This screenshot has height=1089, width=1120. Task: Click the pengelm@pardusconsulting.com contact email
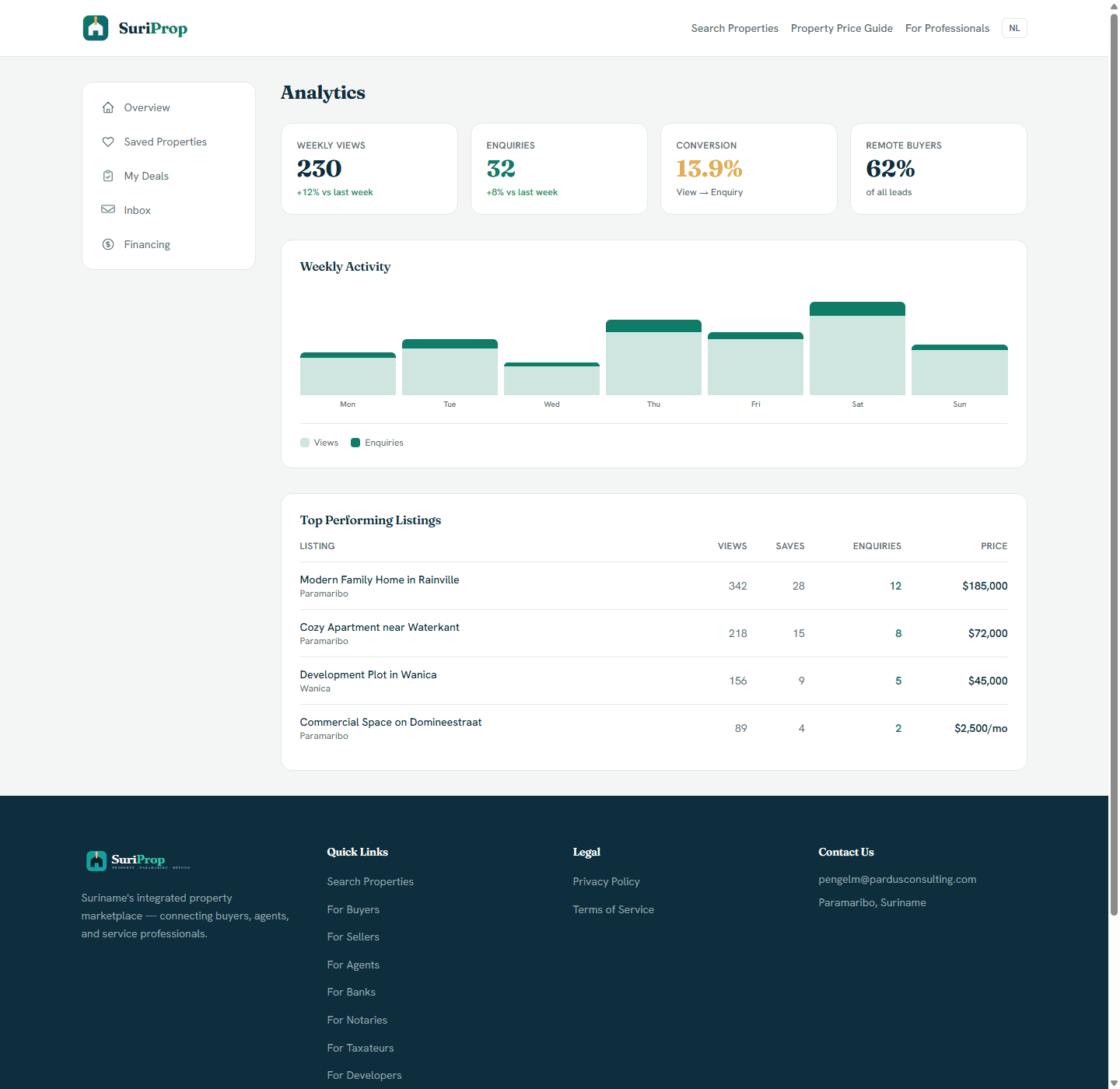897,879
